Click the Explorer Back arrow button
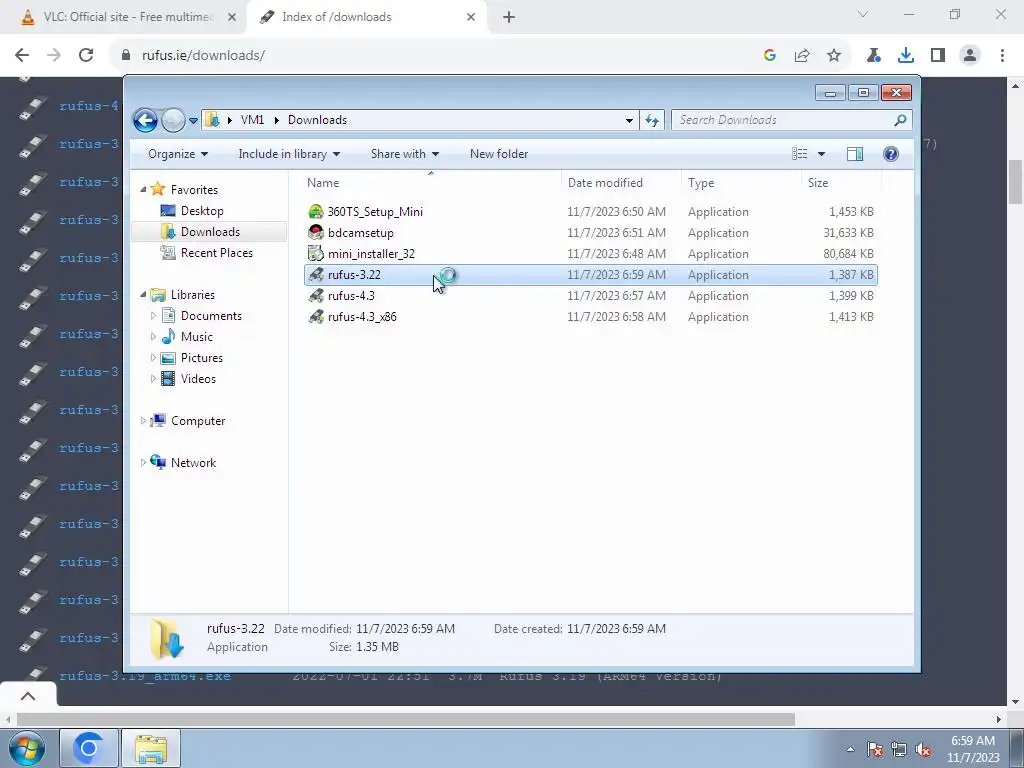The image size is (1024, 768). [146, 120]
